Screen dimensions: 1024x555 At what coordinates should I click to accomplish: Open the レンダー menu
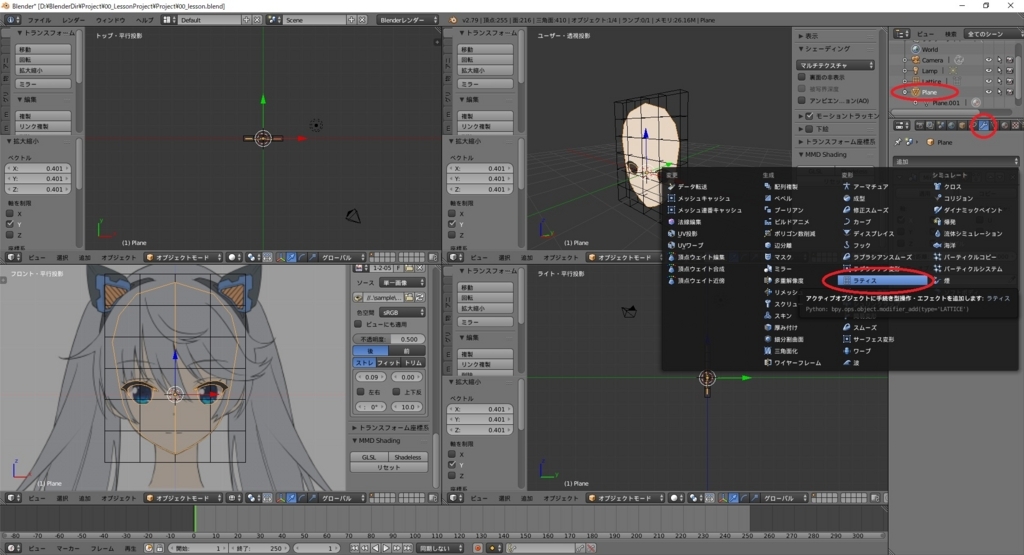tap(73, 20)
